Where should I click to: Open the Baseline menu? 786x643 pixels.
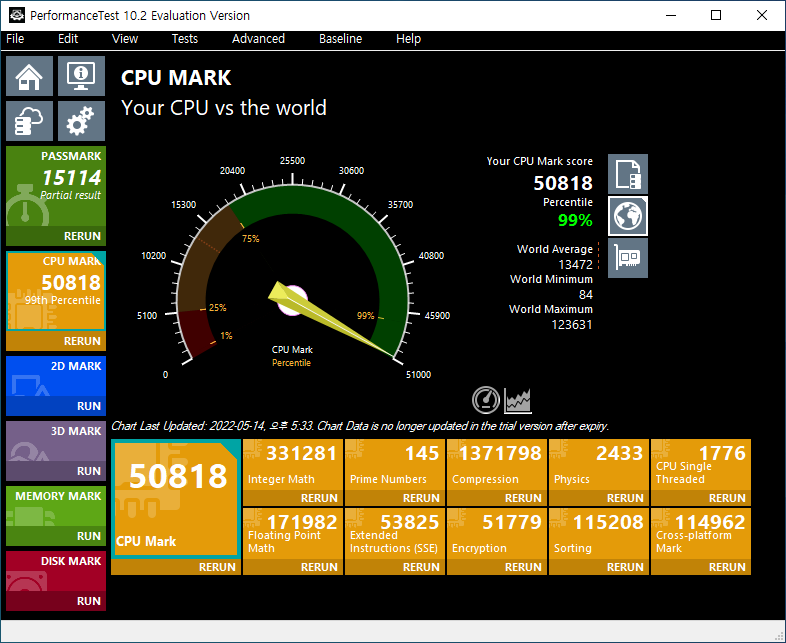pyautogui.click(x=340, y=39)
